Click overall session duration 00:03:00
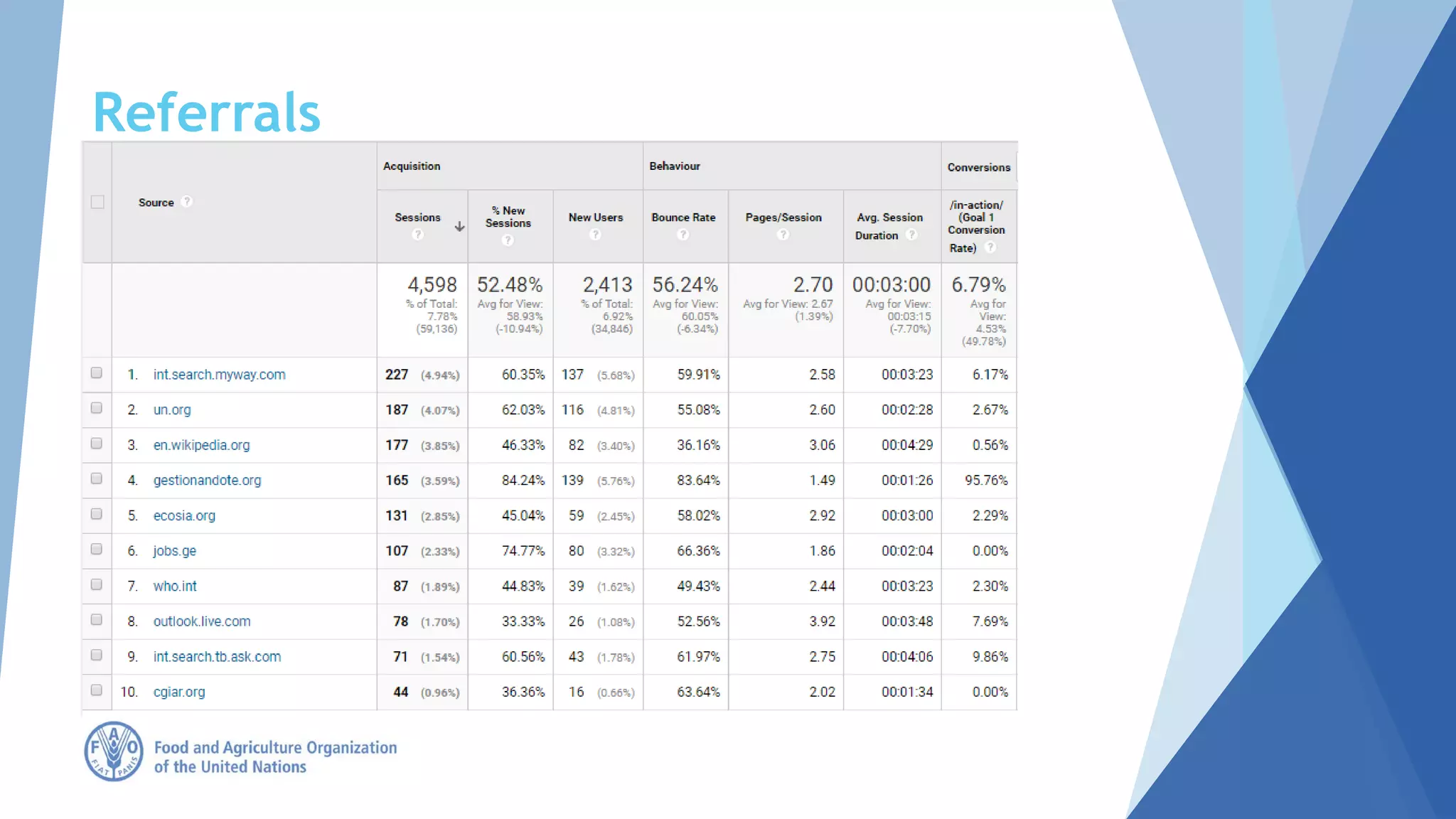Screen dimensions: 1456x819 [x=892, y=285]
